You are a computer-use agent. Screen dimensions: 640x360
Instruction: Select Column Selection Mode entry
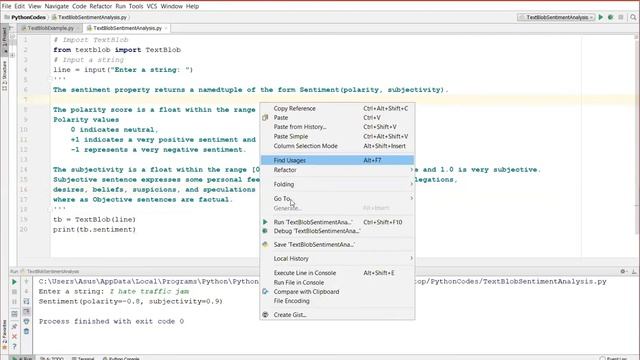(338, 146)
